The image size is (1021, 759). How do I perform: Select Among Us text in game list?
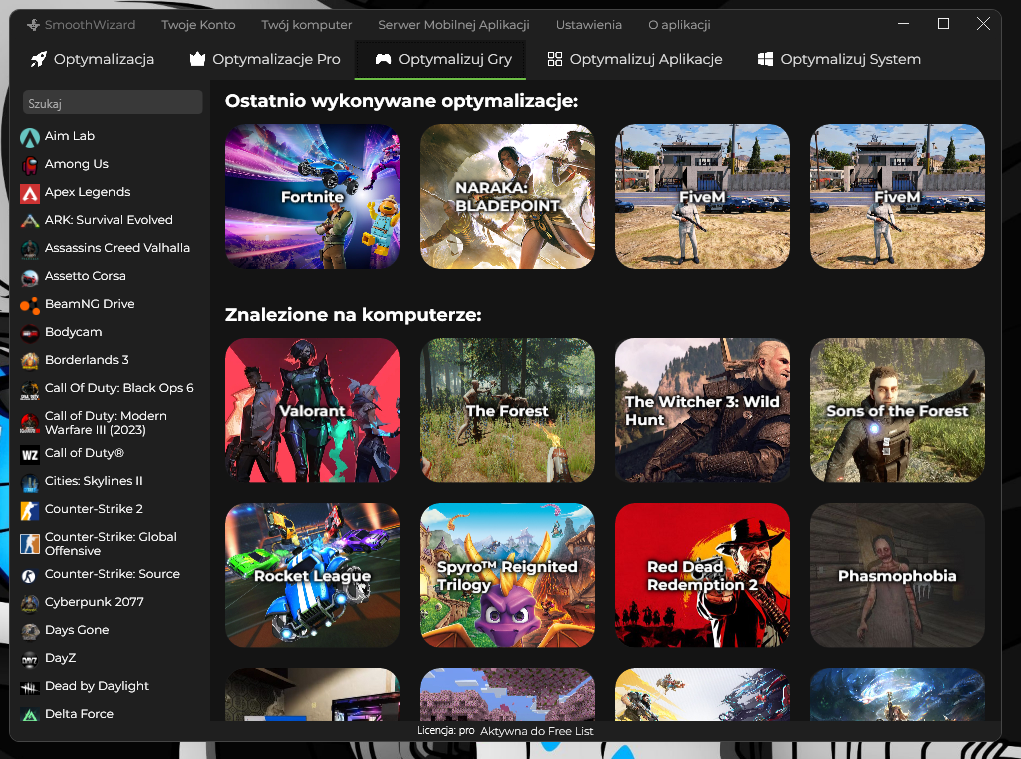(x=76, y=164)
